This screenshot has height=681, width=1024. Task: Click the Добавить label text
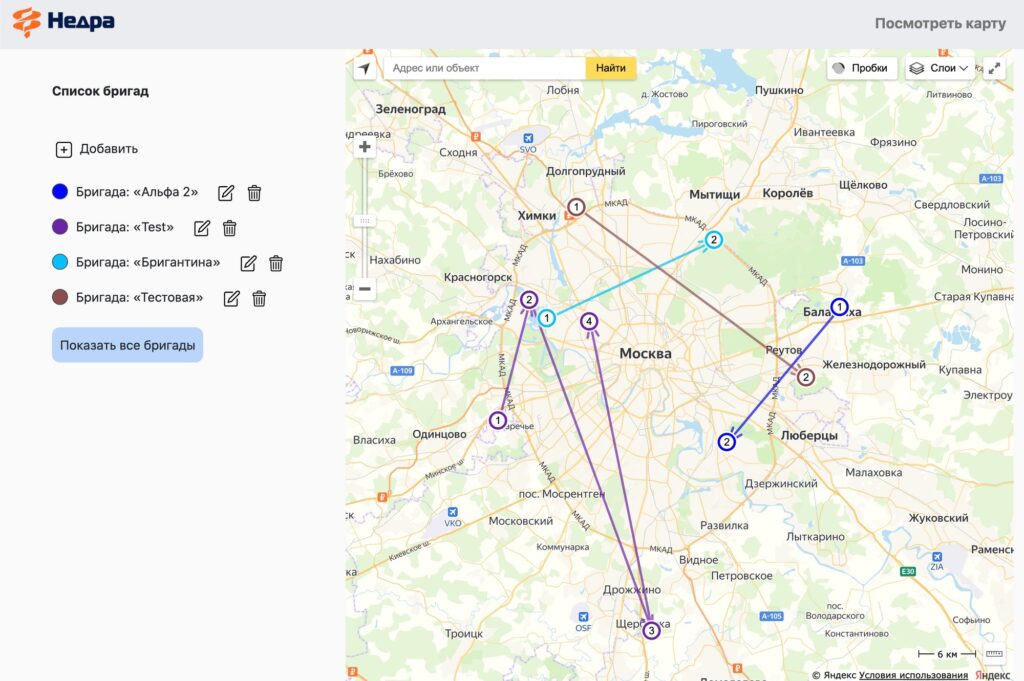(108, 149)
